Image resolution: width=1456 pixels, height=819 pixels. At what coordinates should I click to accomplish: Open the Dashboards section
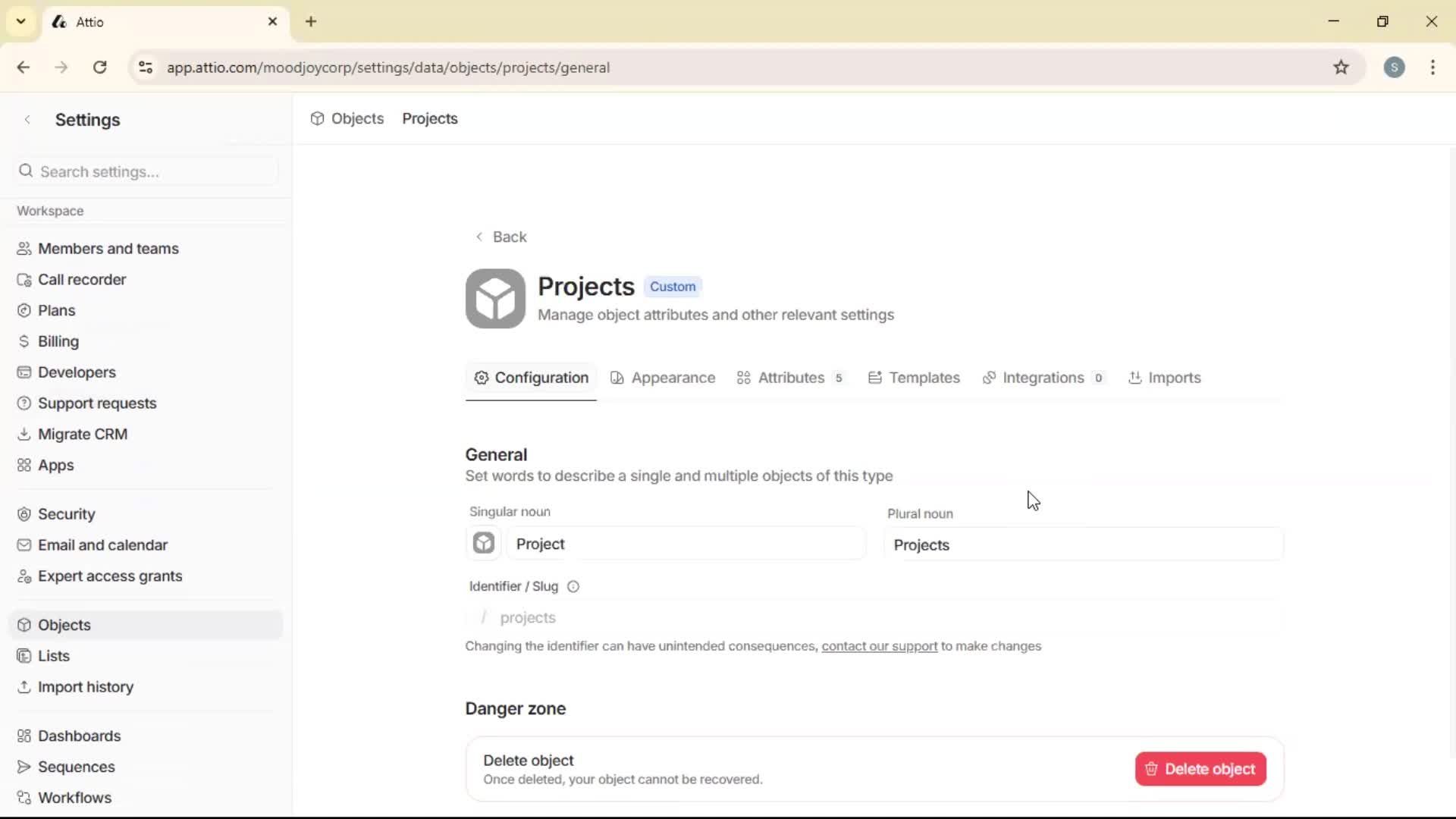(x=79, y=735)
